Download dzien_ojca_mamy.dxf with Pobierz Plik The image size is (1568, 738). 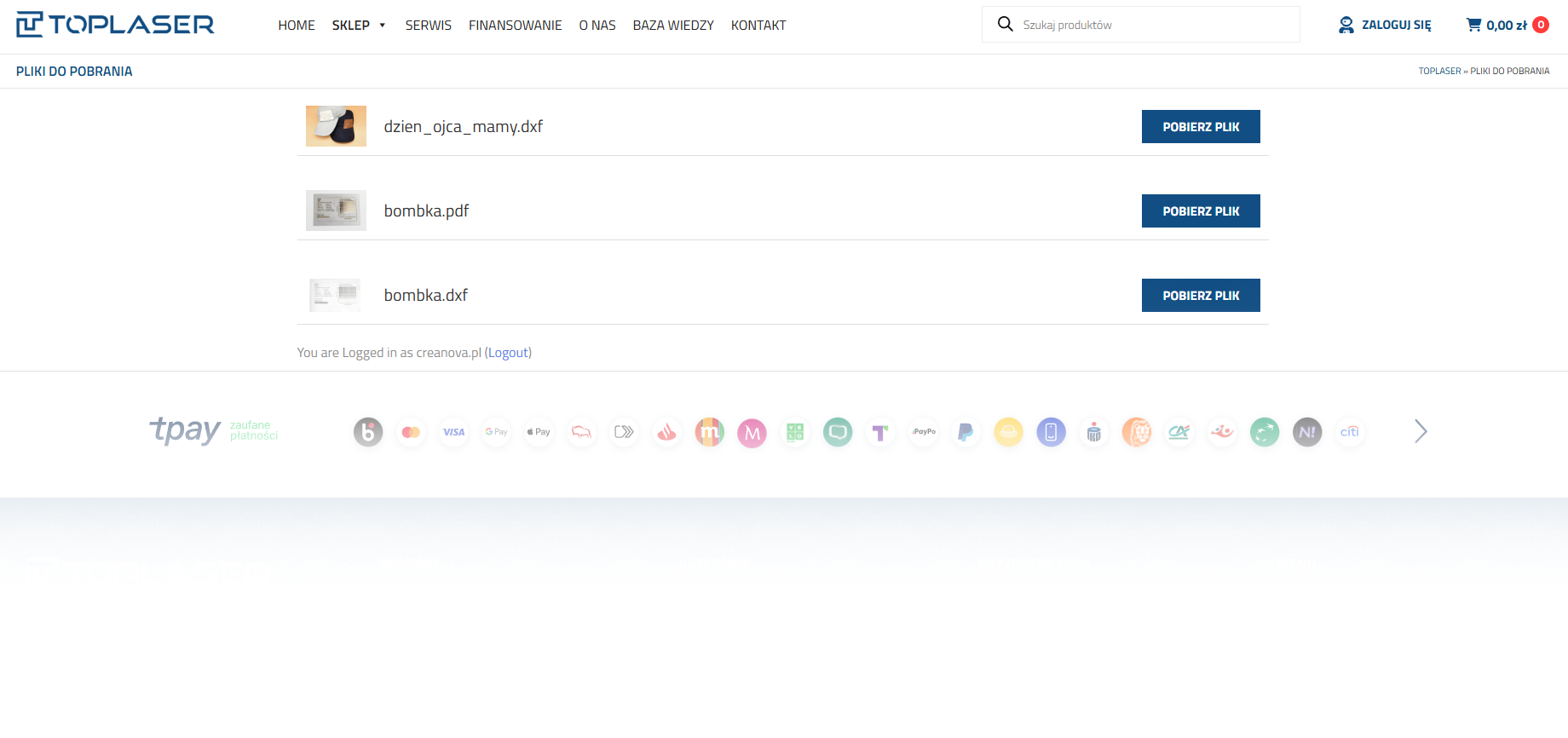(x=1200, y=127)
